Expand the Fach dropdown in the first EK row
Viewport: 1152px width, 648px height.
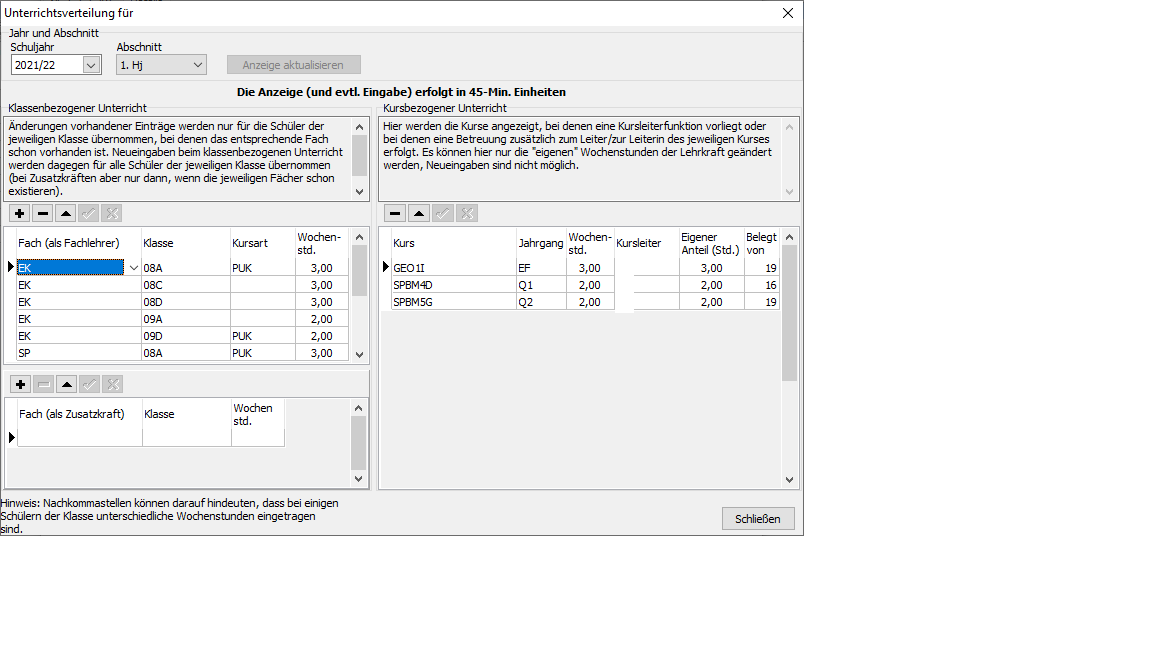coord(134,268)
